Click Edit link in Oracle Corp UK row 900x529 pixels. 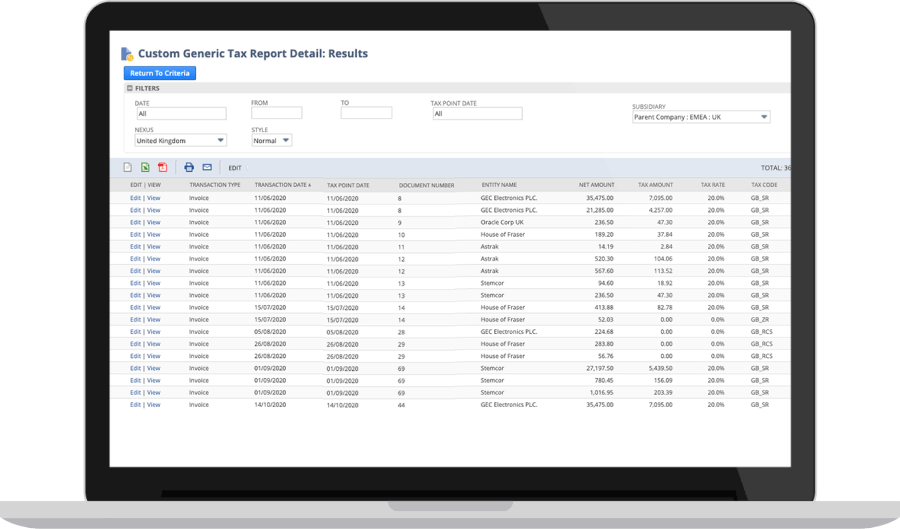(135, 223)
